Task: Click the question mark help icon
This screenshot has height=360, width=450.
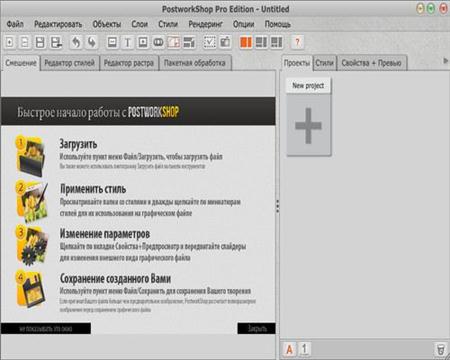Action: tap(297, 42)
